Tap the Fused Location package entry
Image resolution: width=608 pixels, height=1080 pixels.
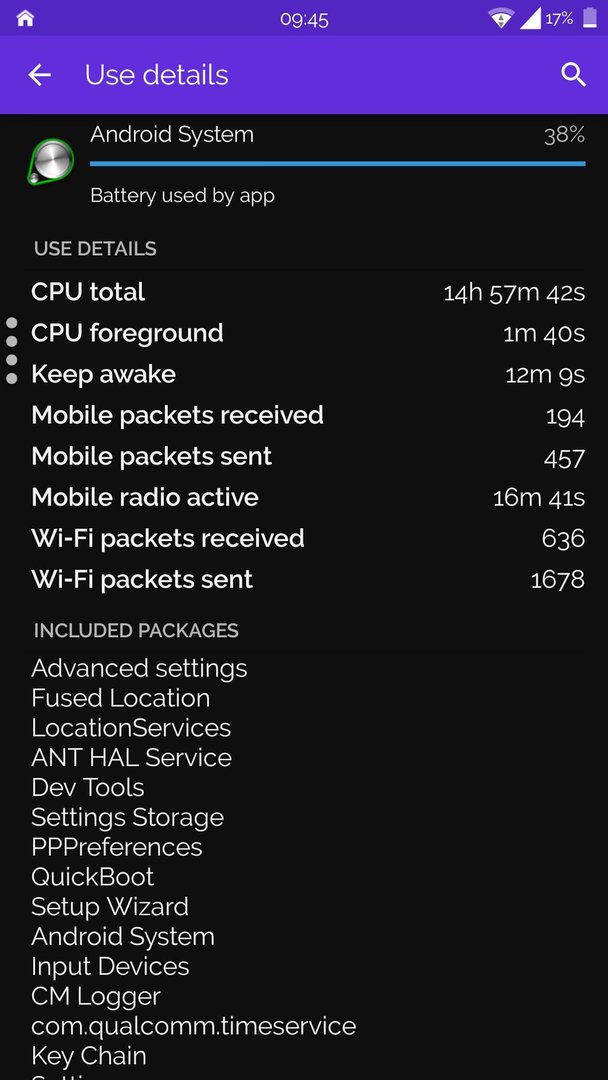coord(120,698)
